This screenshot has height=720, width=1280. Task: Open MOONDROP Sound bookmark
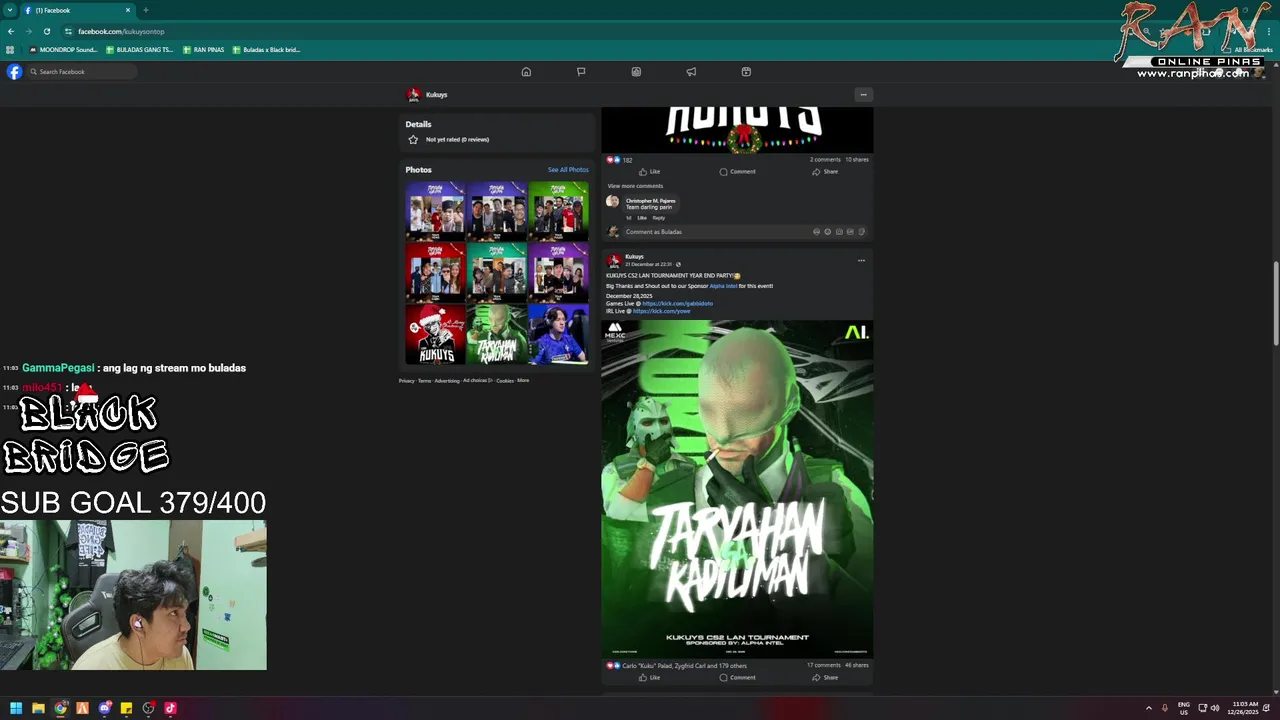point(63,49)
